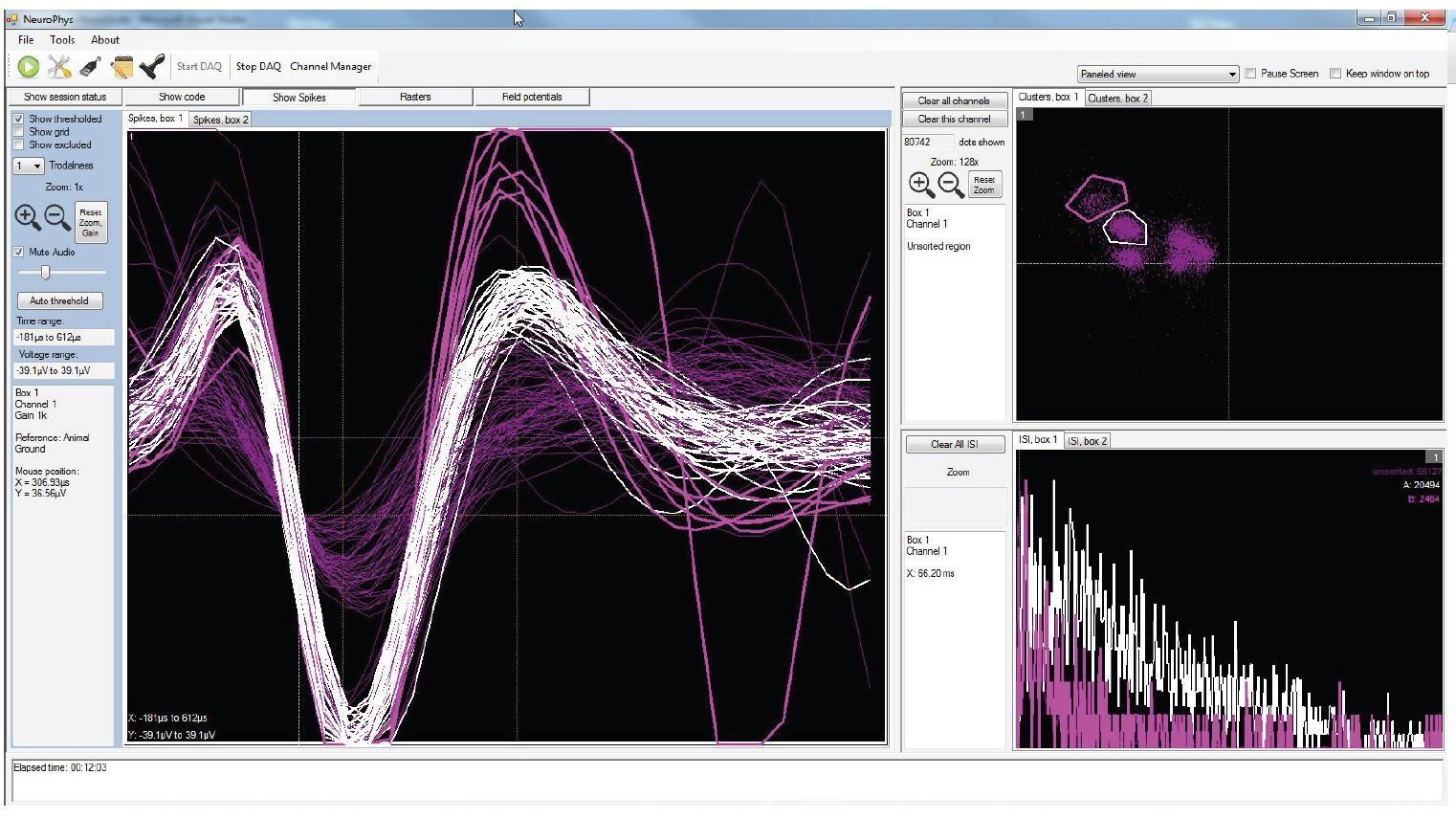Click the Gain 1k text
Image resolution: width=1456 pixels, height=819 pixels.
click(31, 415)
